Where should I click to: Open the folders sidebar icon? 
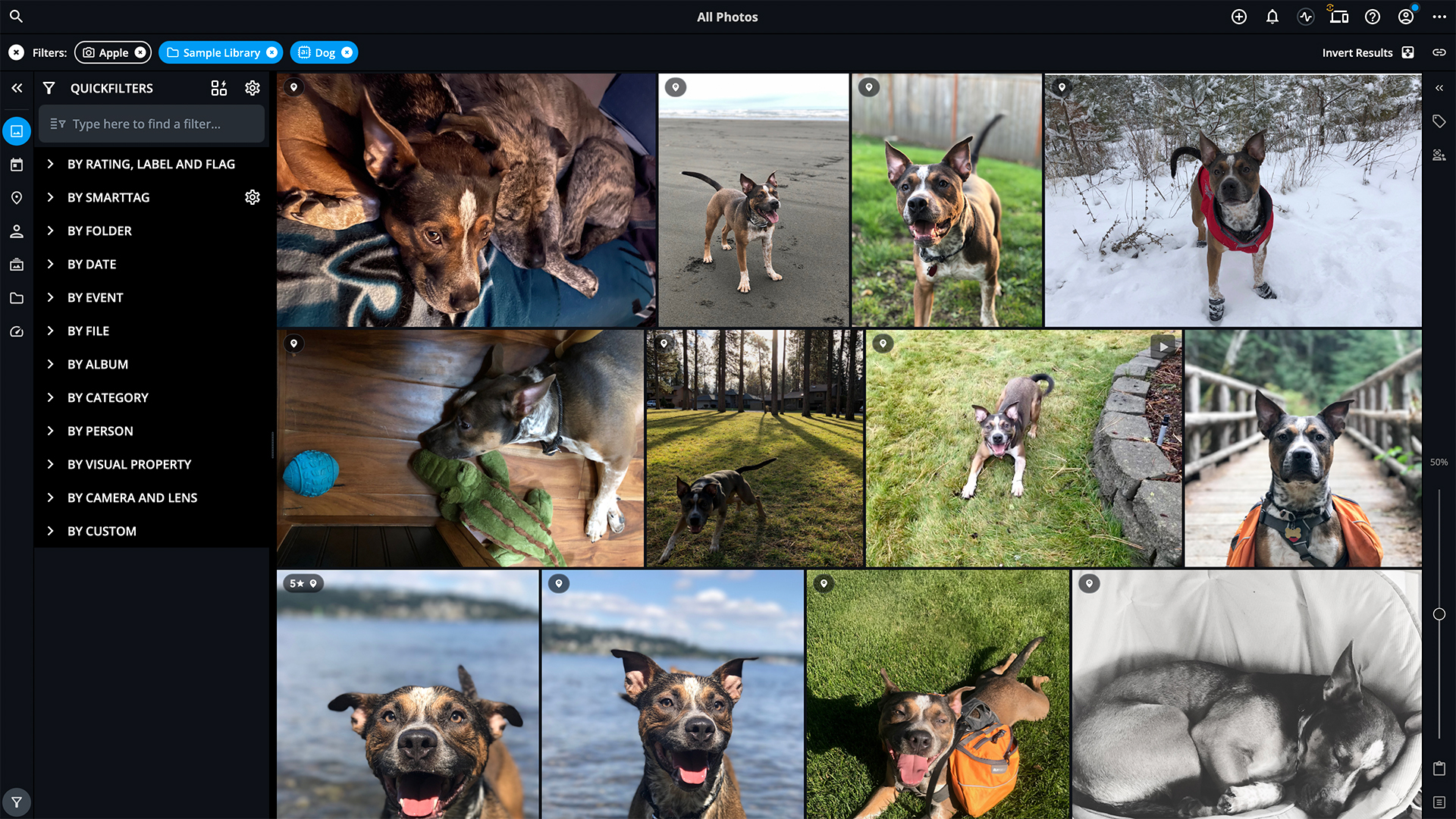(x=17, y=298)
